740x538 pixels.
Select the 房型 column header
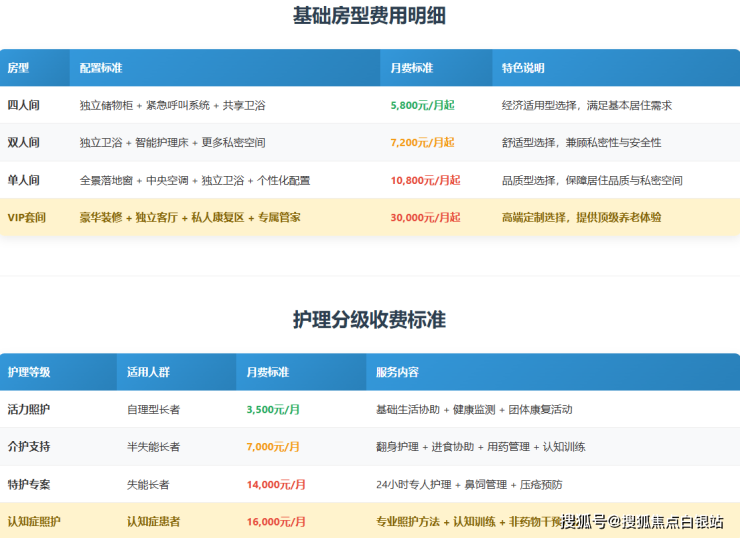19,68
